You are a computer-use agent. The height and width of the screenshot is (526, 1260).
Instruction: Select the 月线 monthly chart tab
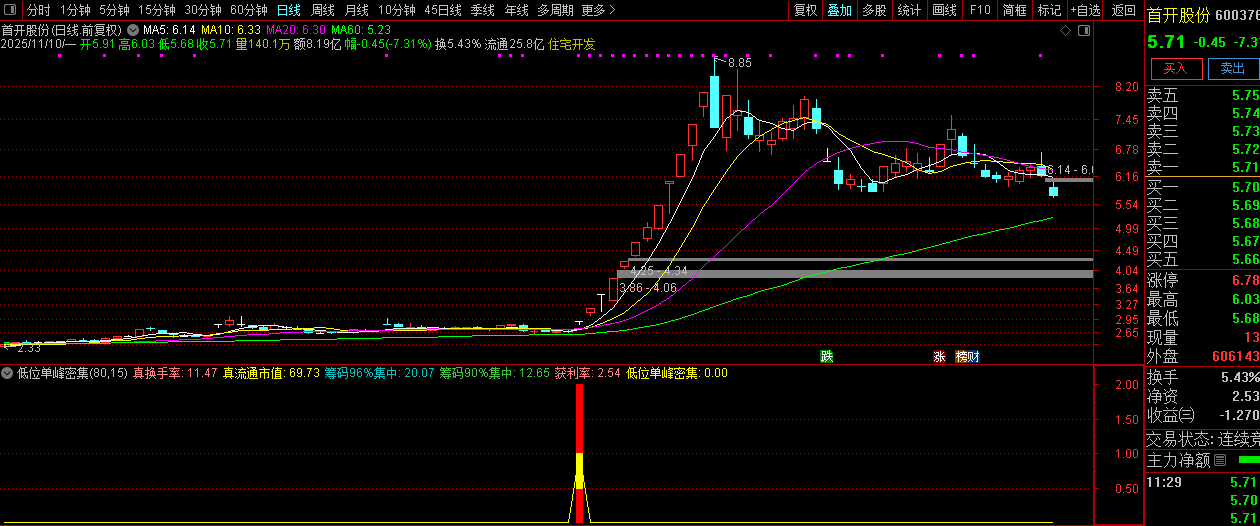tap(356, 10)
